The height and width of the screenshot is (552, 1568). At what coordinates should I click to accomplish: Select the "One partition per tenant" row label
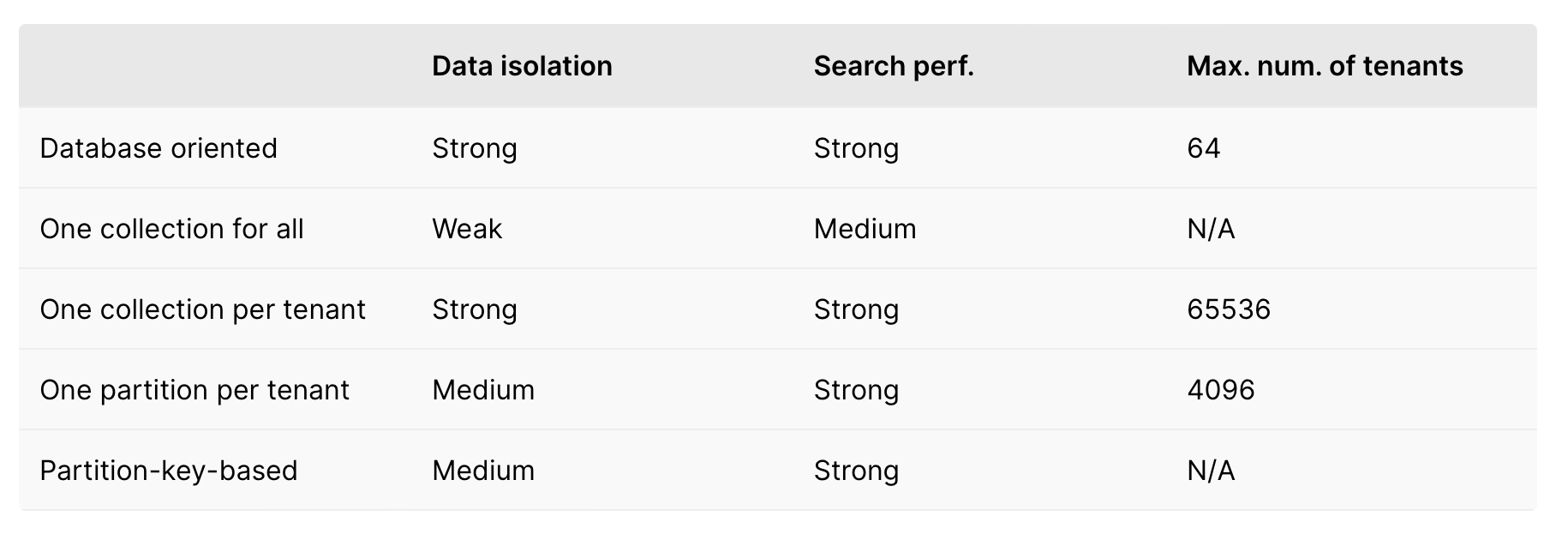click(195, 390)
